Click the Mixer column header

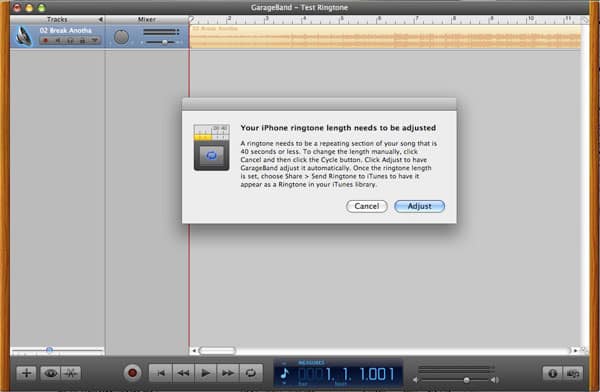tap(147, 19)
